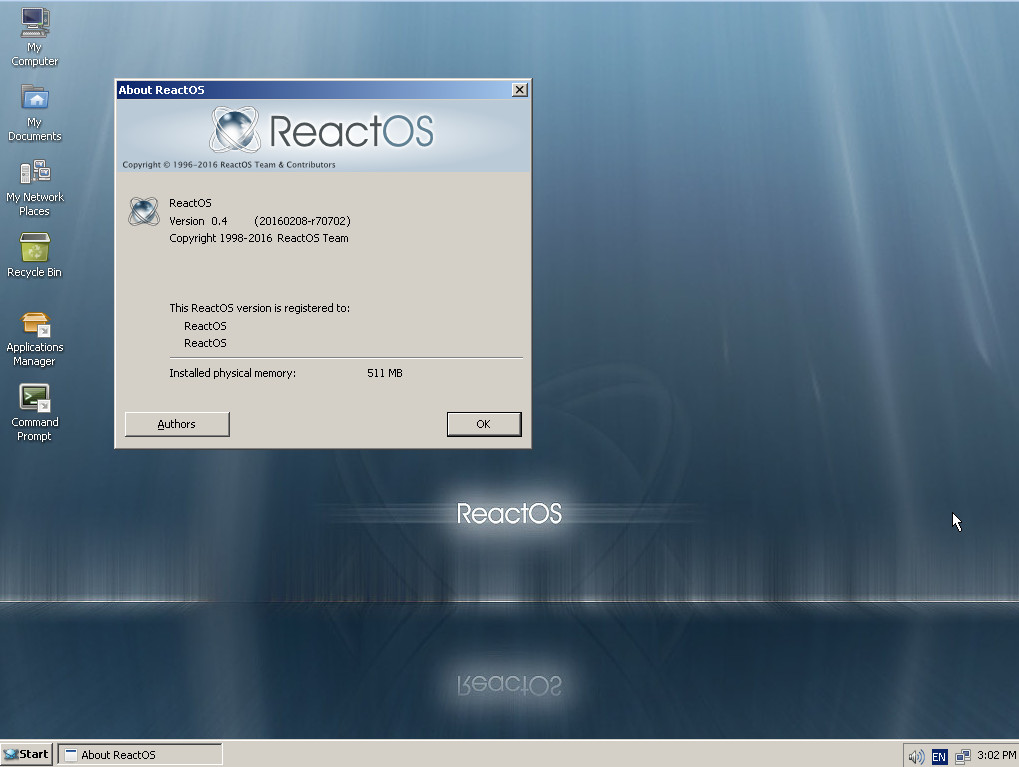Click the Installed physical memory value 511 MB
The image size is (1019, 767).
pos(384,372)
